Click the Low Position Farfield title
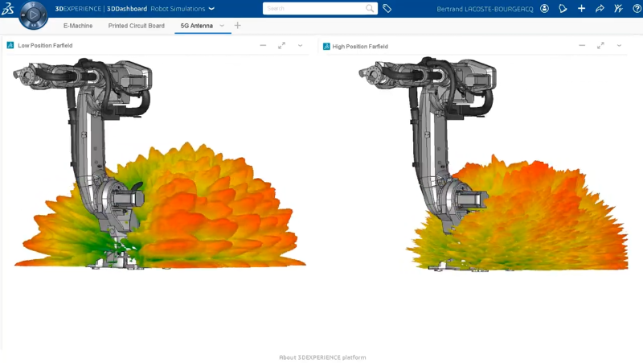644x364 pixels. (x=45, y=46)
